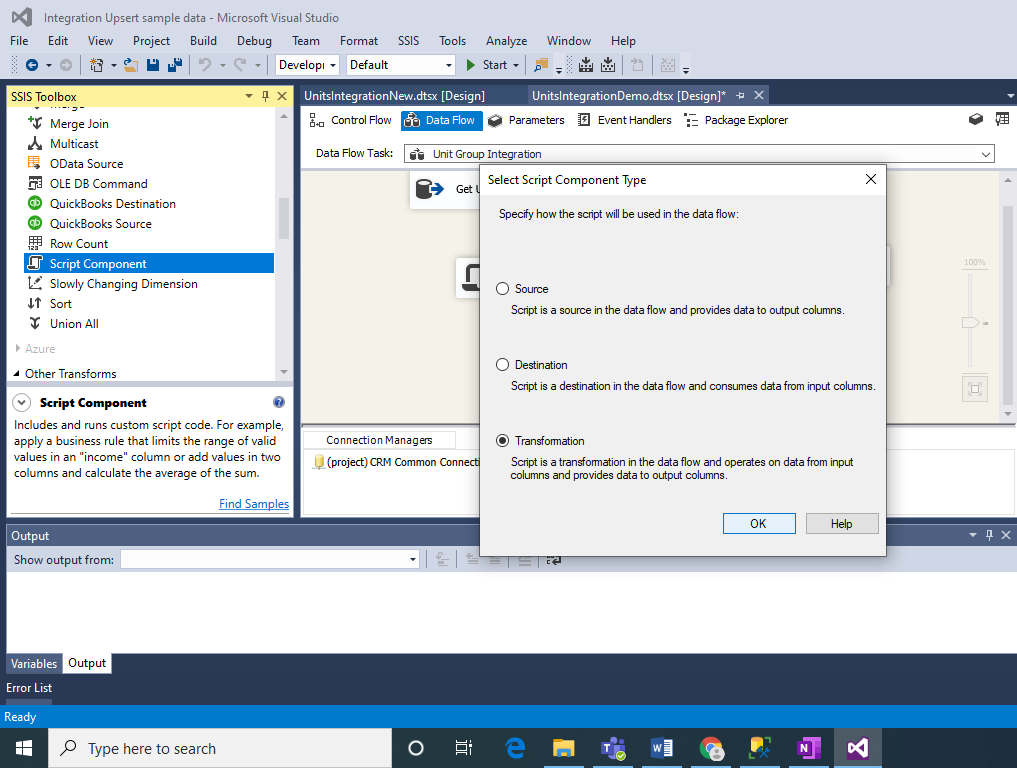Screen dimensions: 1017x768
Task: Click the Save single-disk icon
Action: click(x=153, y=65)
